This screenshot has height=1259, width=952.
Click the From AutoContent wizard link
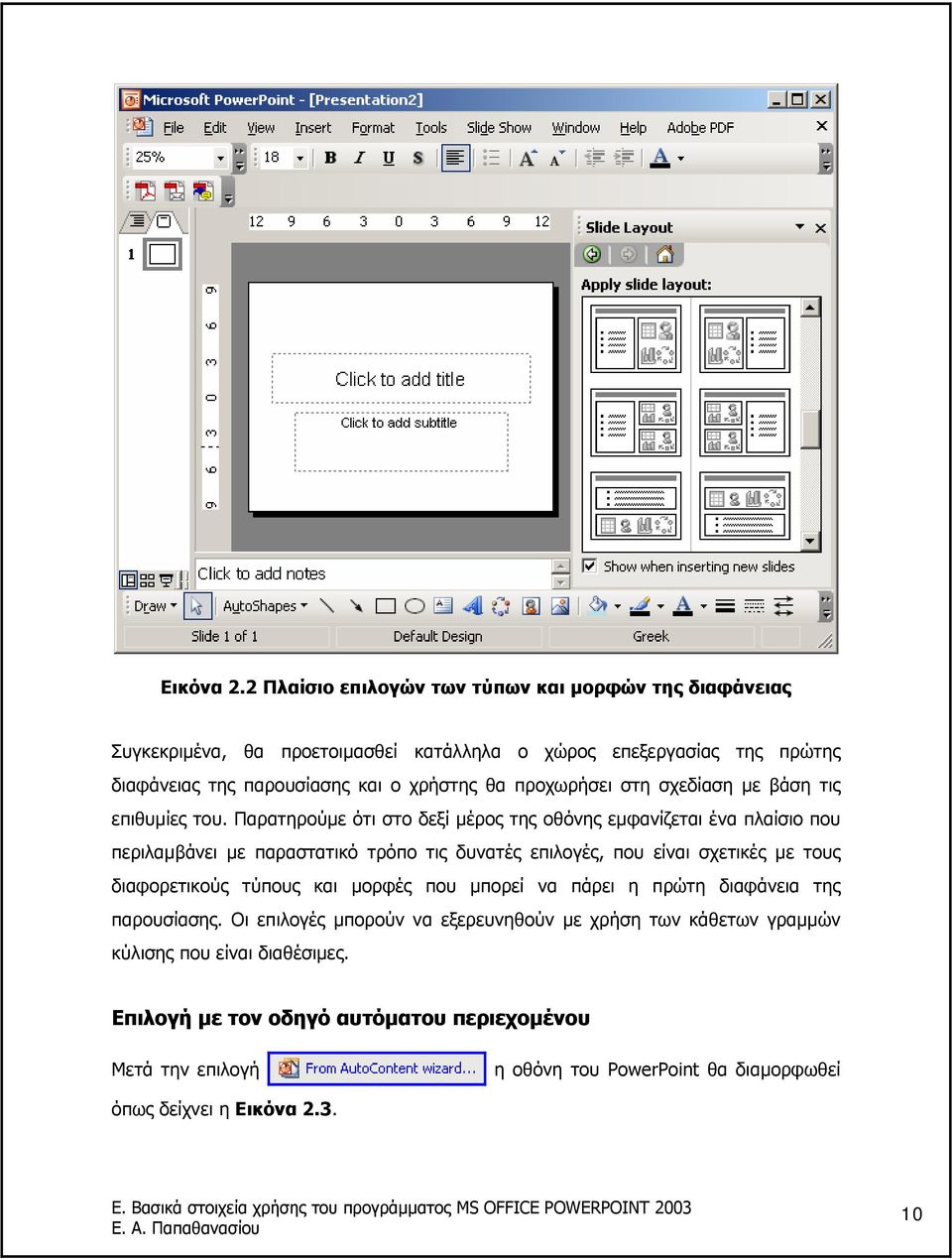pos(377,1069)
